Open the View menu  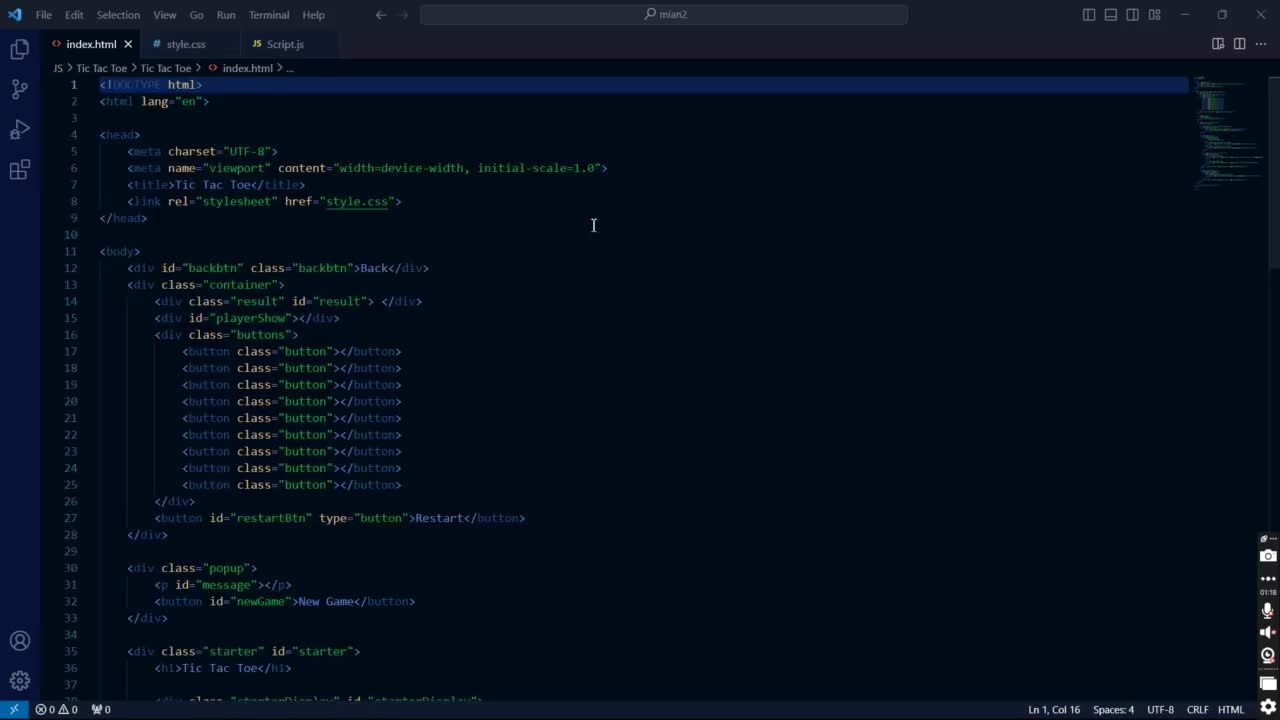(x=165, y=15)
